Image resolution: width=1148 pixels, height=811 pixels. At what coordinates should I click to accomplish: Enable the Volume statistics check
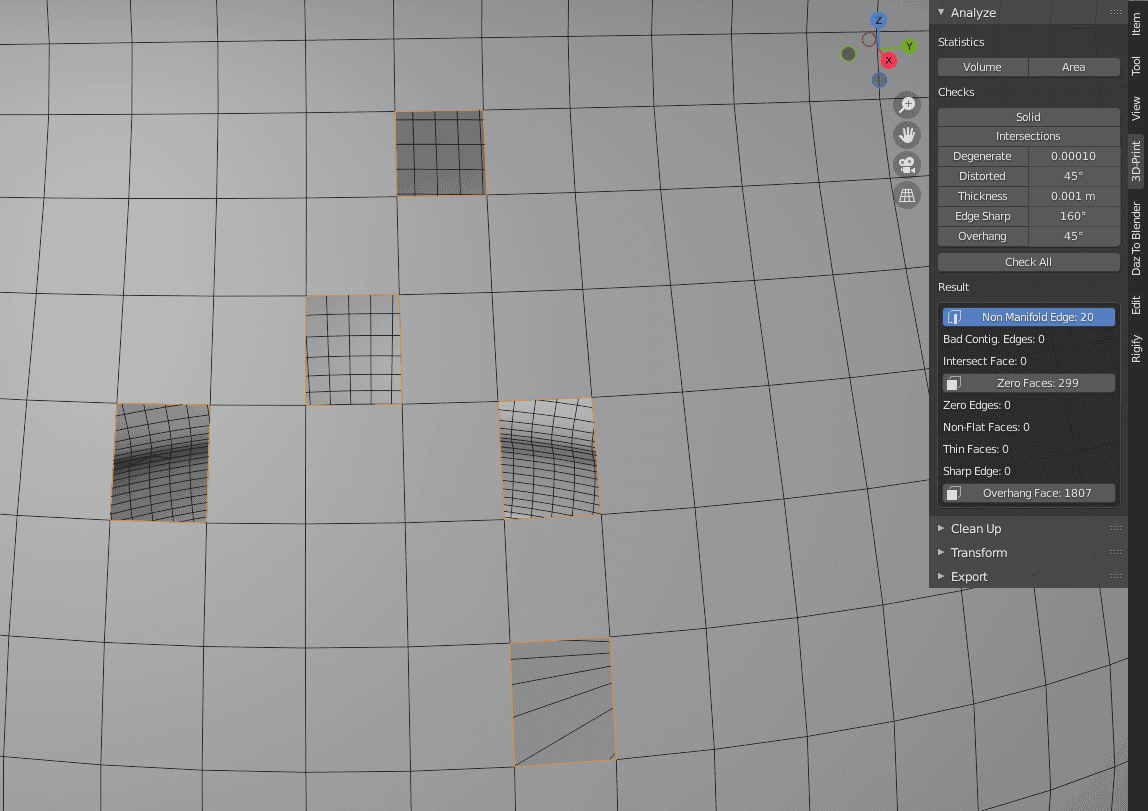point(983,67)
